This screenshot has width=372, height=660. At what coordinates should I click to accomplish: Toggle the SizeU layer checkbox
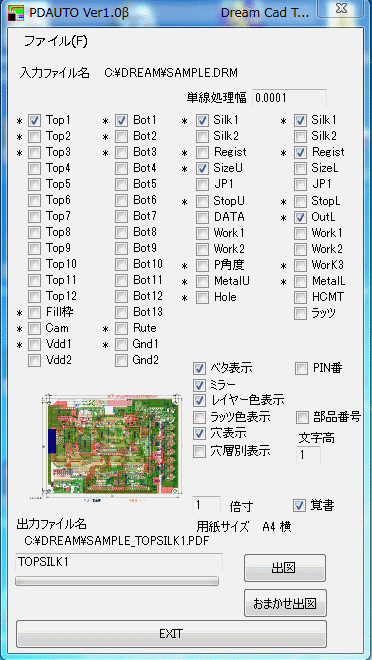(x=202, y=168)
